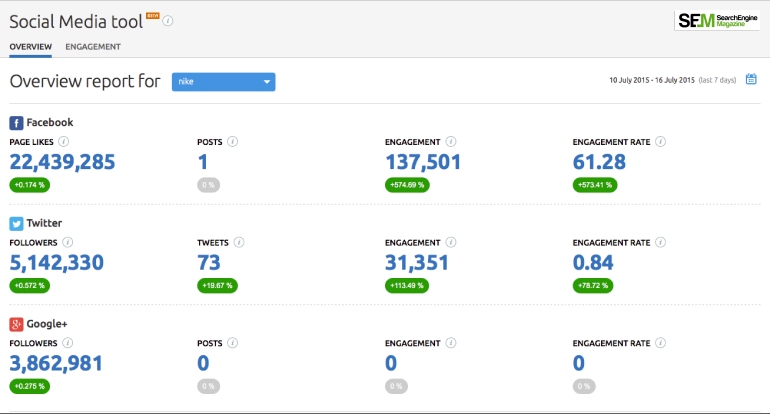Click Facebook page likes value 22,439,285
This screenshot has height=414, width=770.
pyautogui.click(x=62, y=162)
